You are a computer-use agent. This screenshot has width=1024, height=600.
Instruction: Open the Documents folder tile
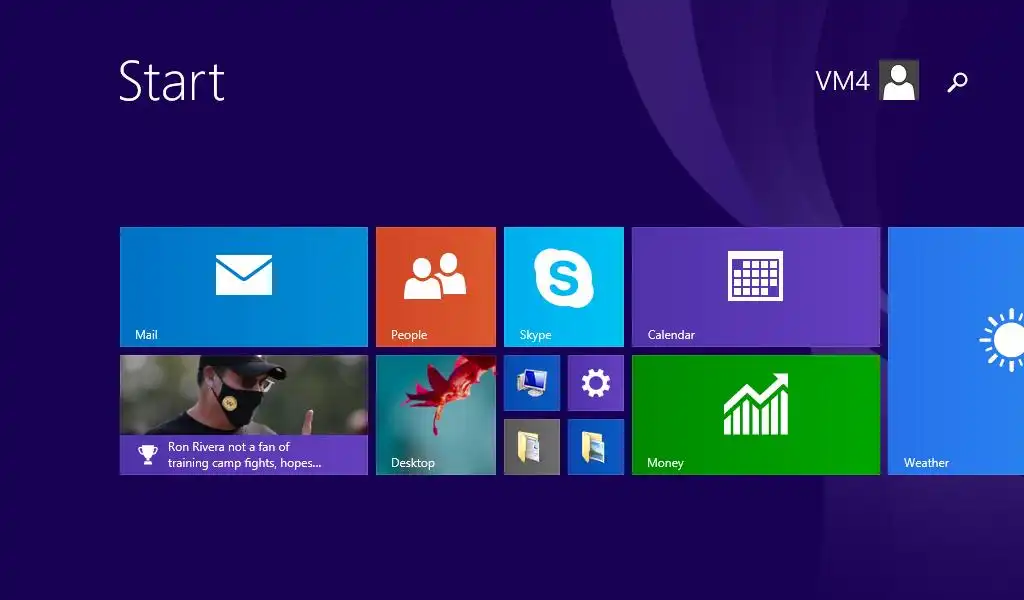(532, 447)
